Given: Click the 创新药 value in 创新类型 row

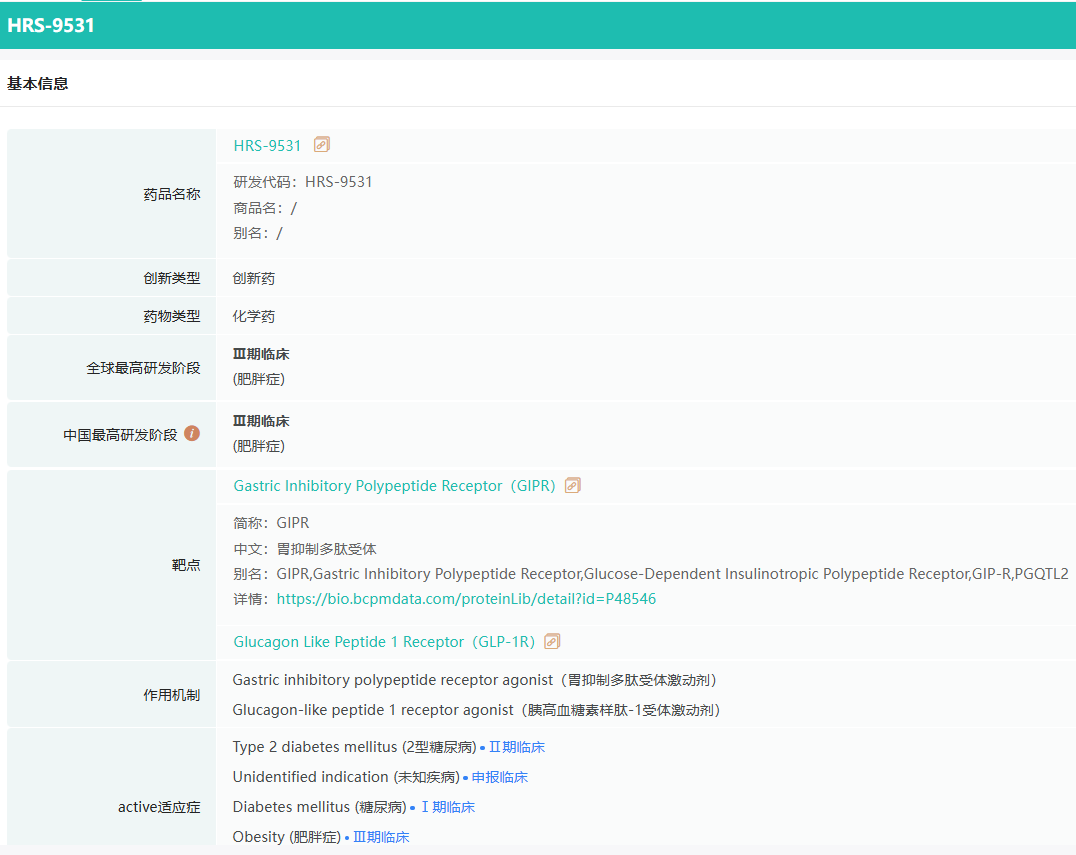Looking at the screenshot, I should point(254,279).
